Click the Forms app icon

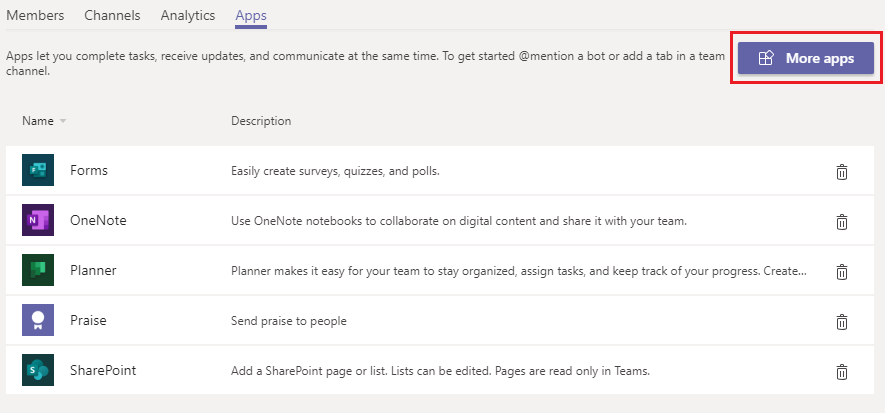[x=37, y=171]
